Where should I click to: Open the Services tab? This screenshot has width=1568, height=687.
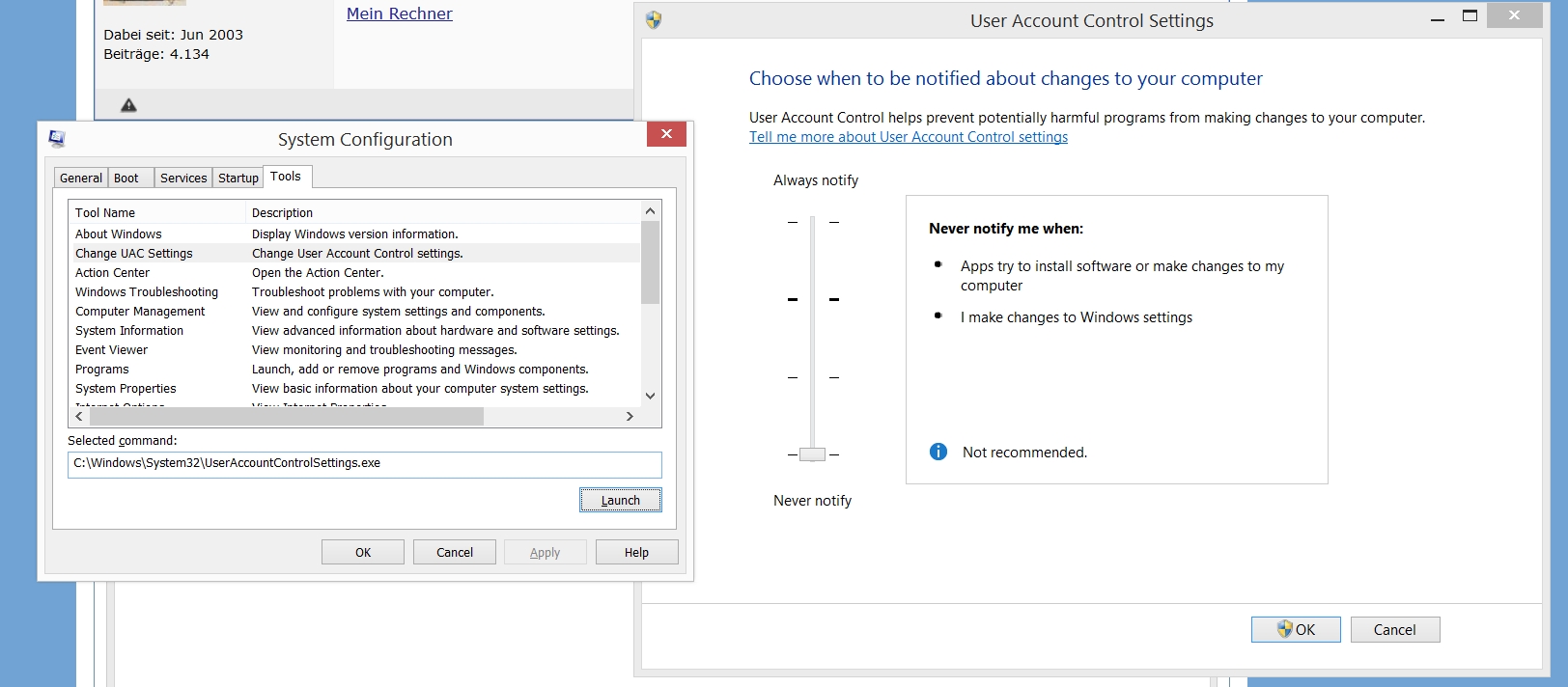tap(183, 178)
